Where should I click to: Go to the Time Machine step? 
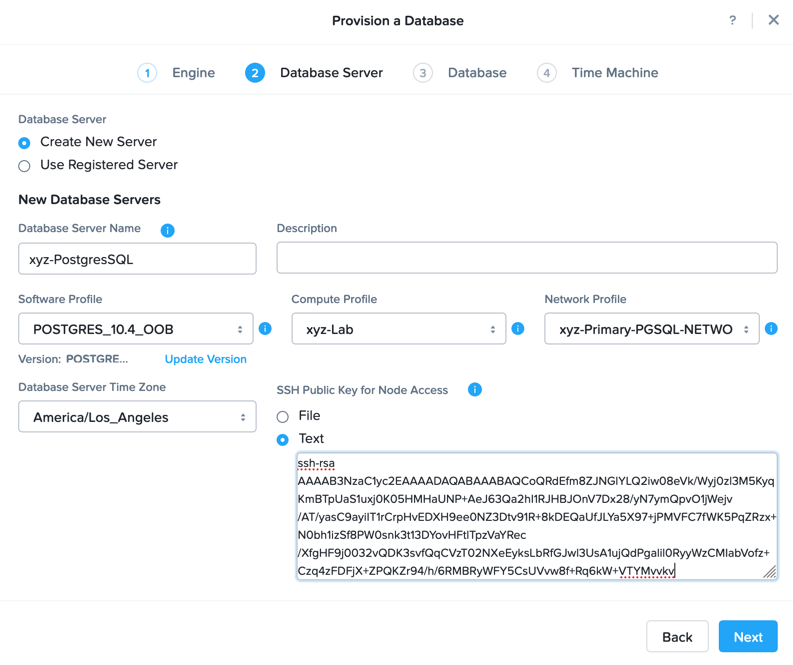point(615,73)
